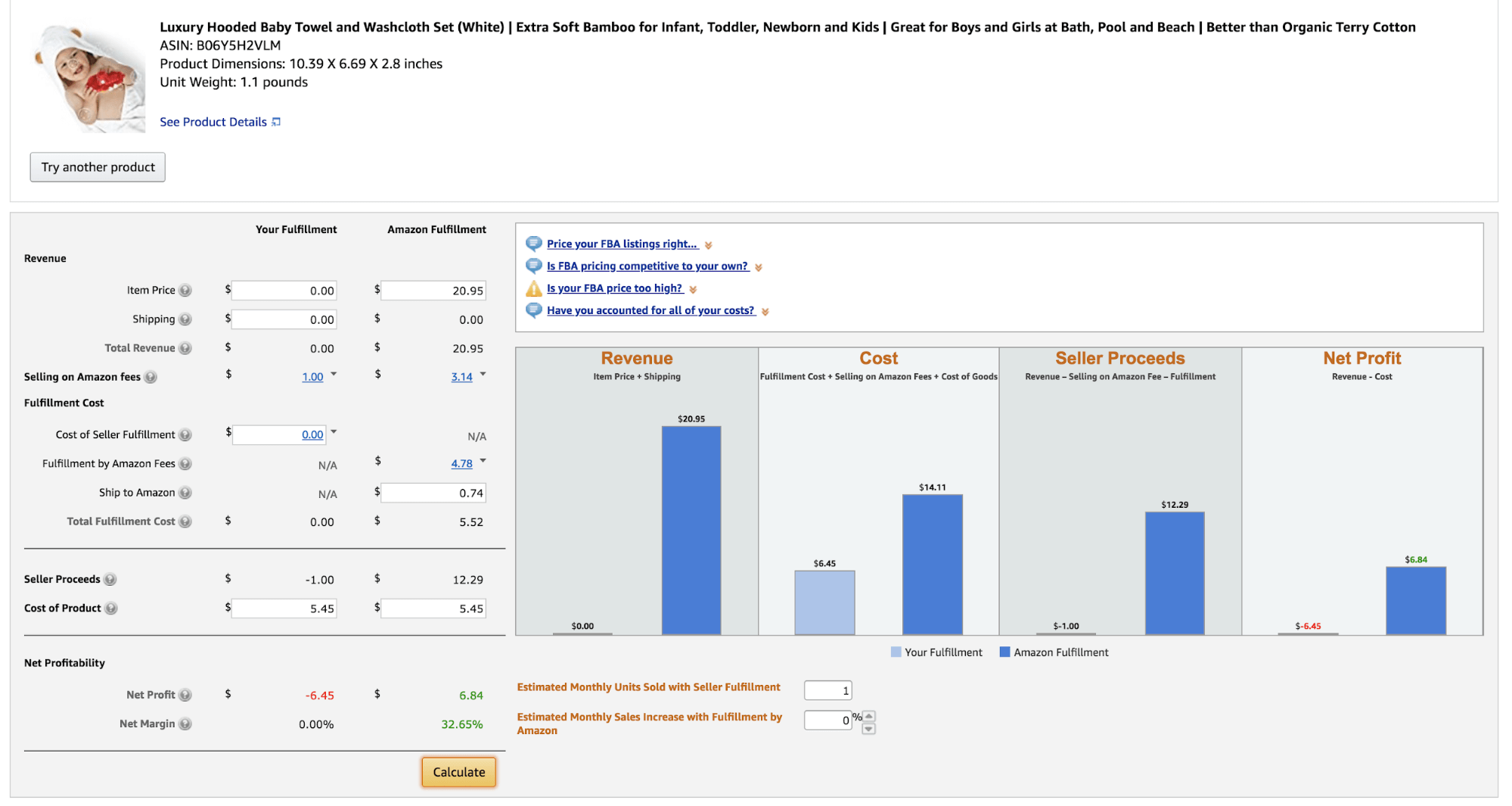
Task: Click the baby towel product thumbnail
Action: point(88,78)
